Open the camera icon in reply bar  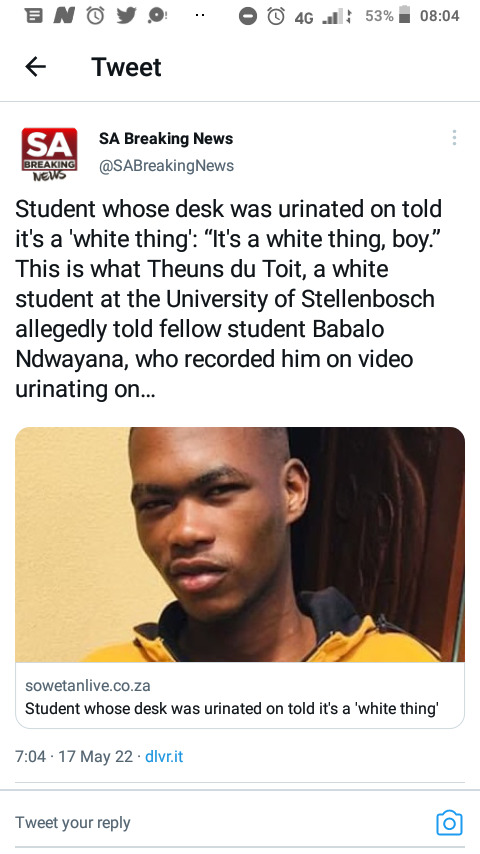[x=449, y=822]
